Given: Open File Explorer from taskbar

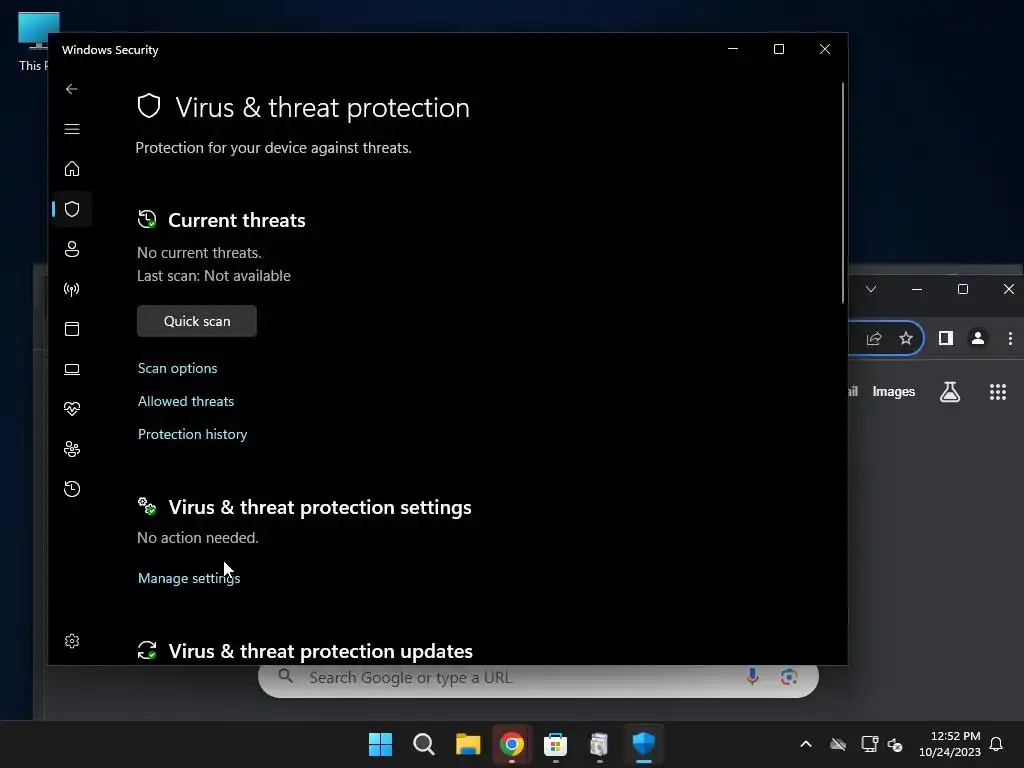Looking at the screenshot, I should tap(468, 744).
